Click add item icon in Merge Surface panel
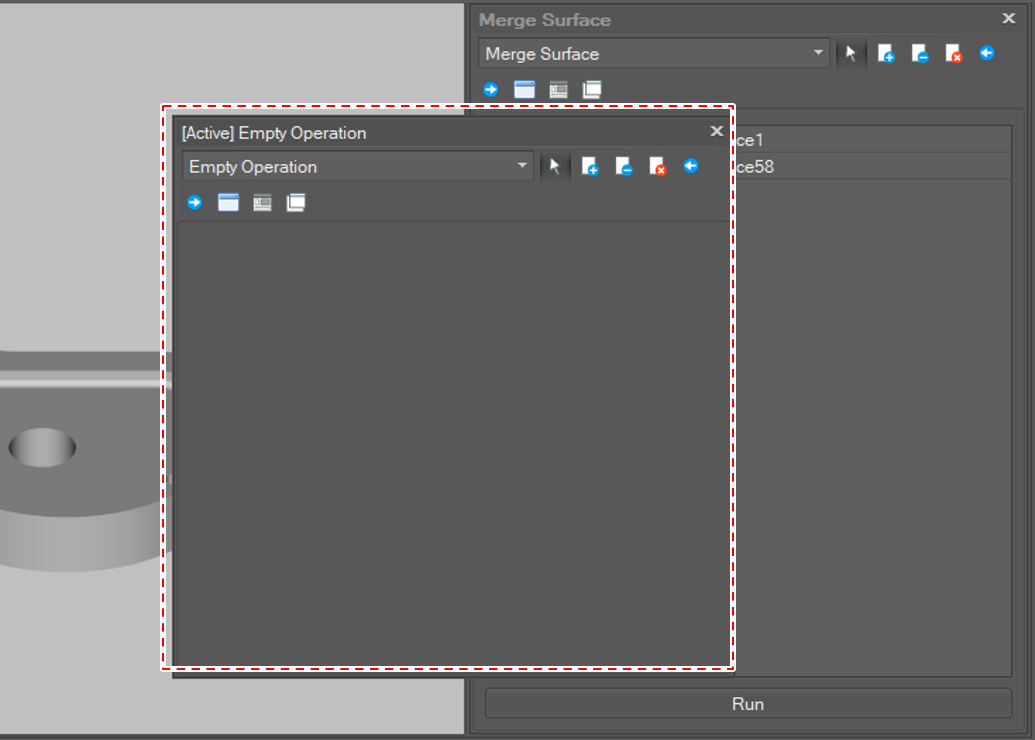Screen dimensions: 1035x740 886,54
